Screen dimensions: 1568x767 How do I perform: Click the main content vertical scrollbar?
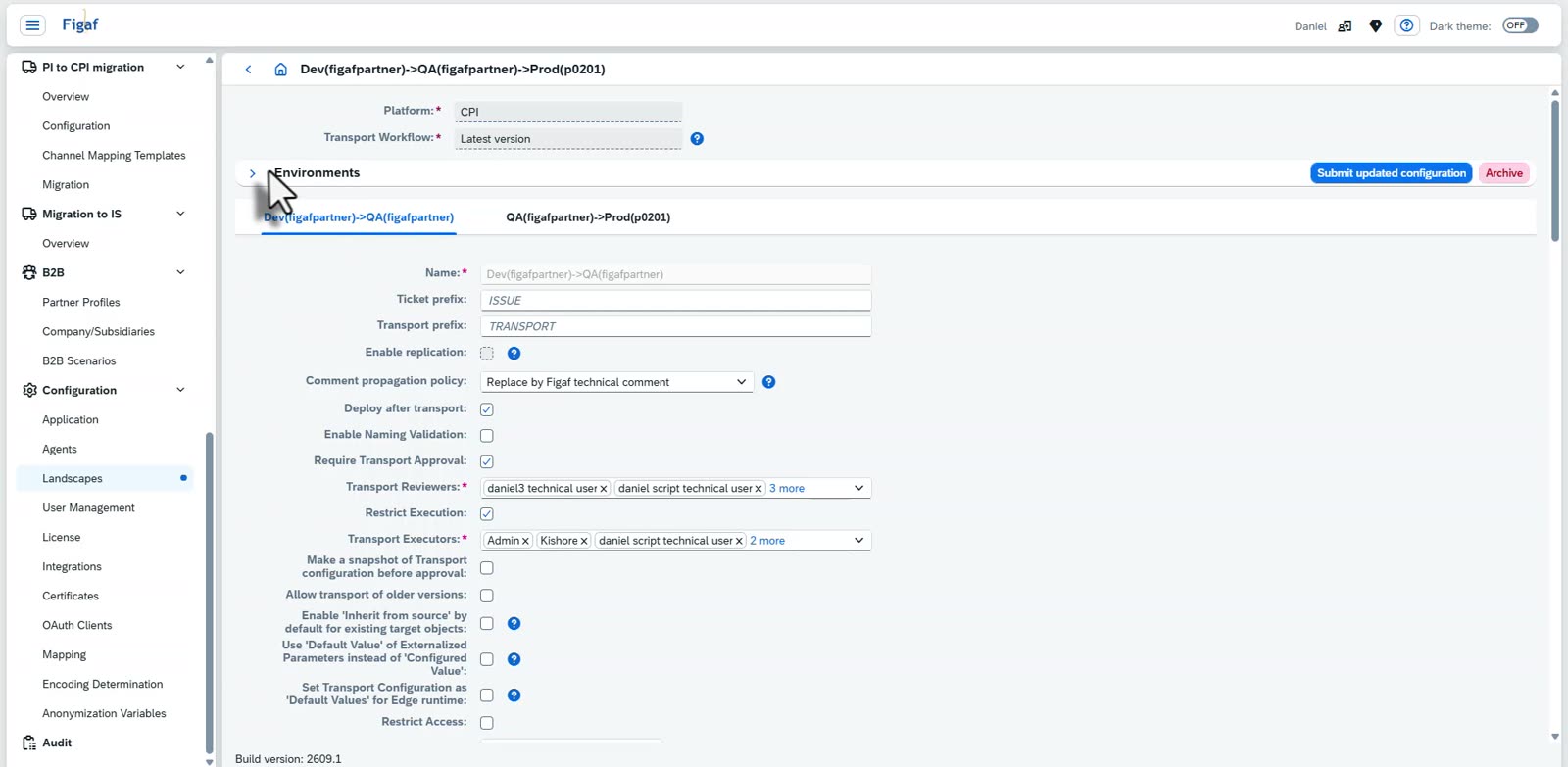click(1555, 169)
